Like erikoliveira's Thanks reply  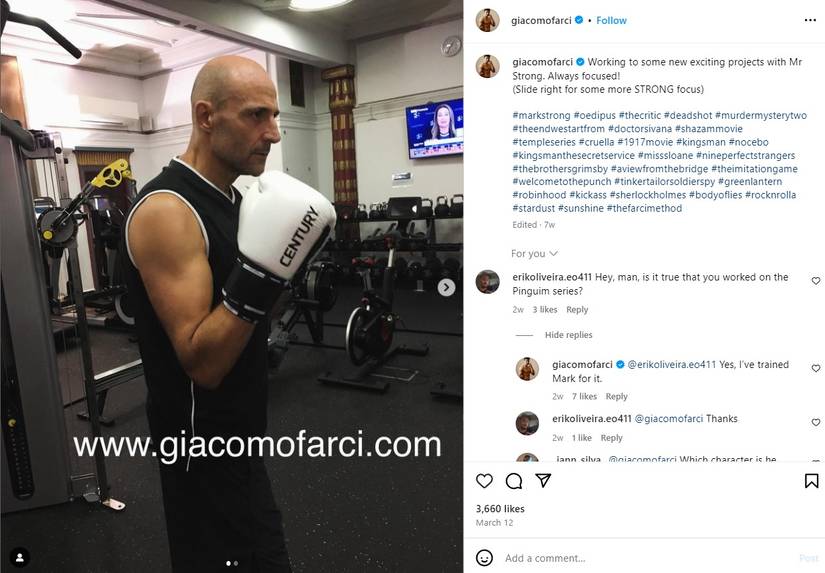pos(816,423)
